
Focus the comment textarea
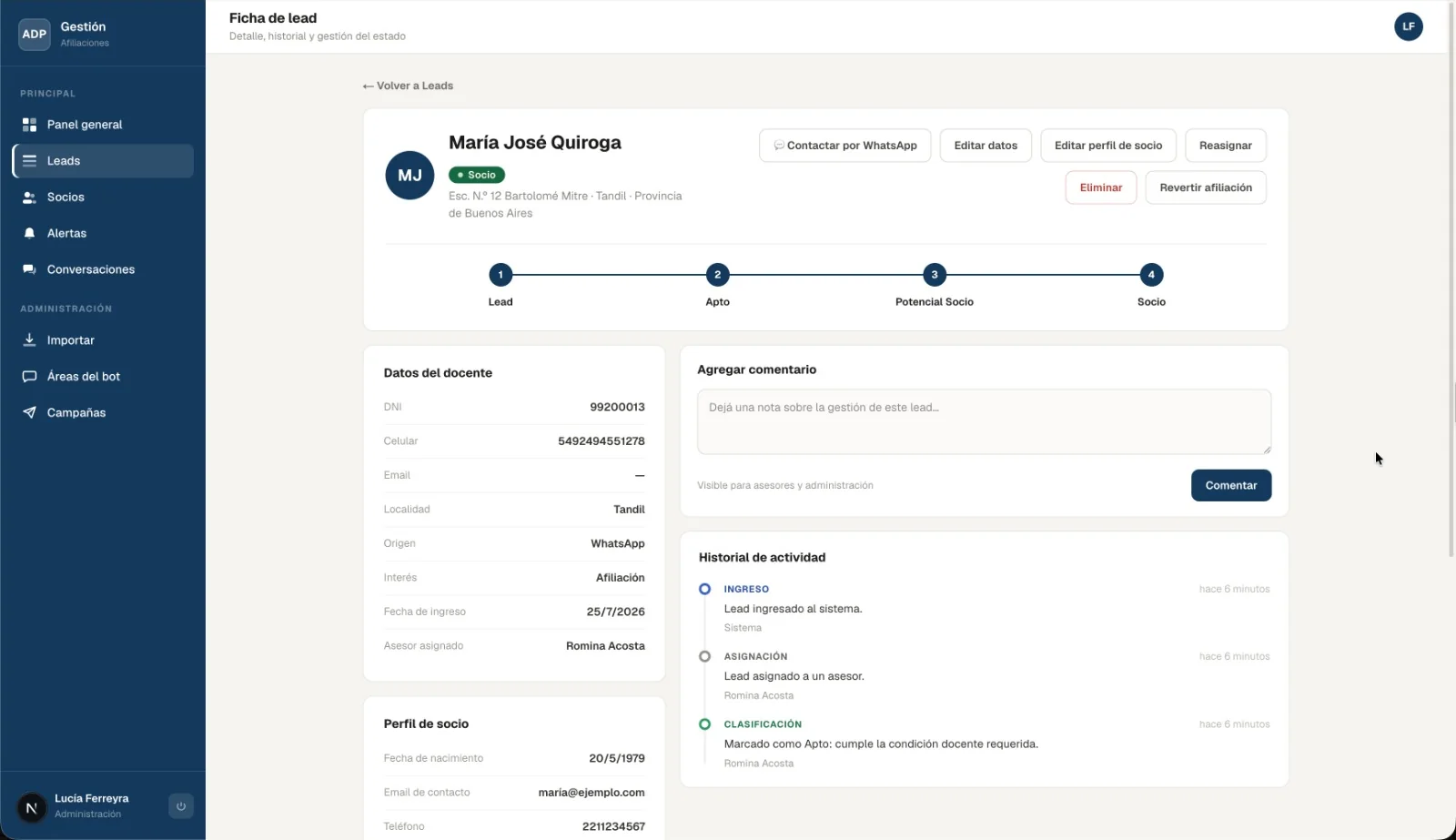984,422
